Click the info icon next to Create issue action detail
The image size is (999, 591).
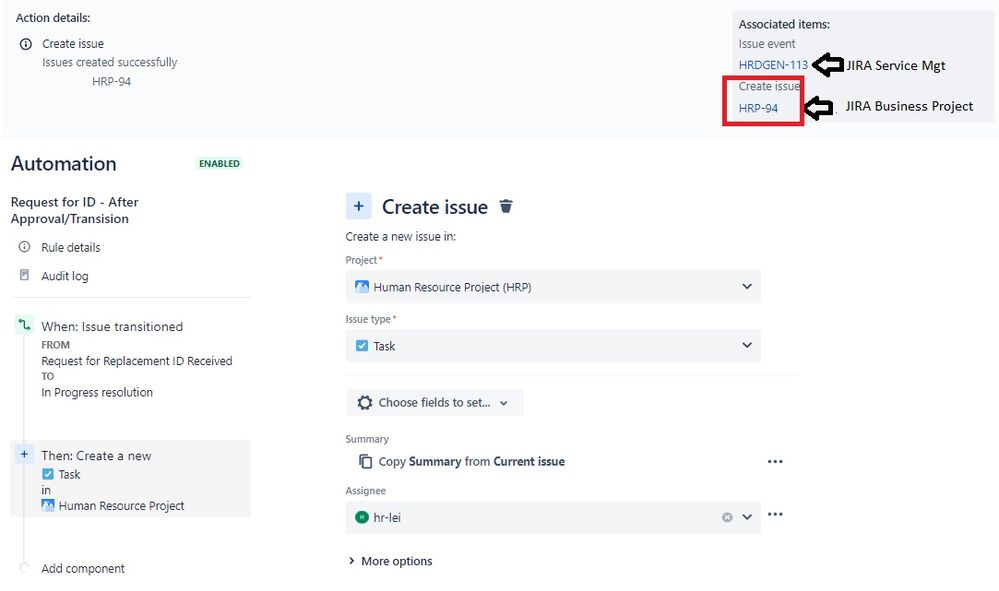(25, 44)
